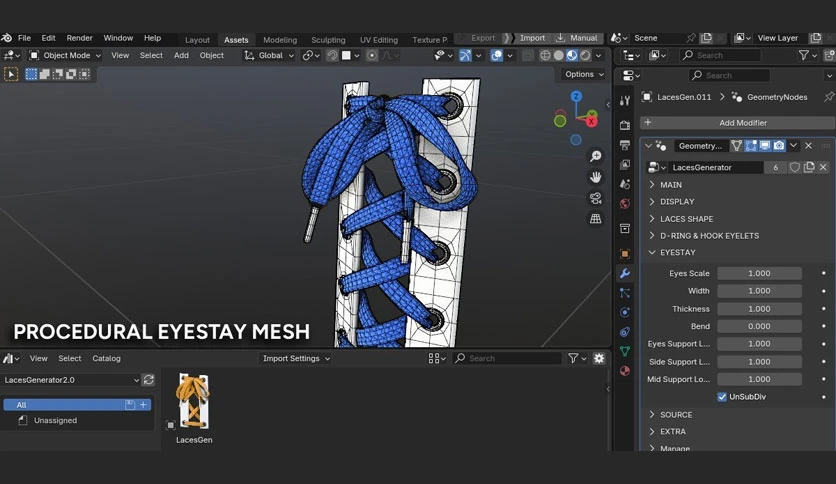Viewport: 836px width, 484px height.
Task: Pin the LacesGen.011 properties context
Action: pyautogui.click(x=829, y=97)
